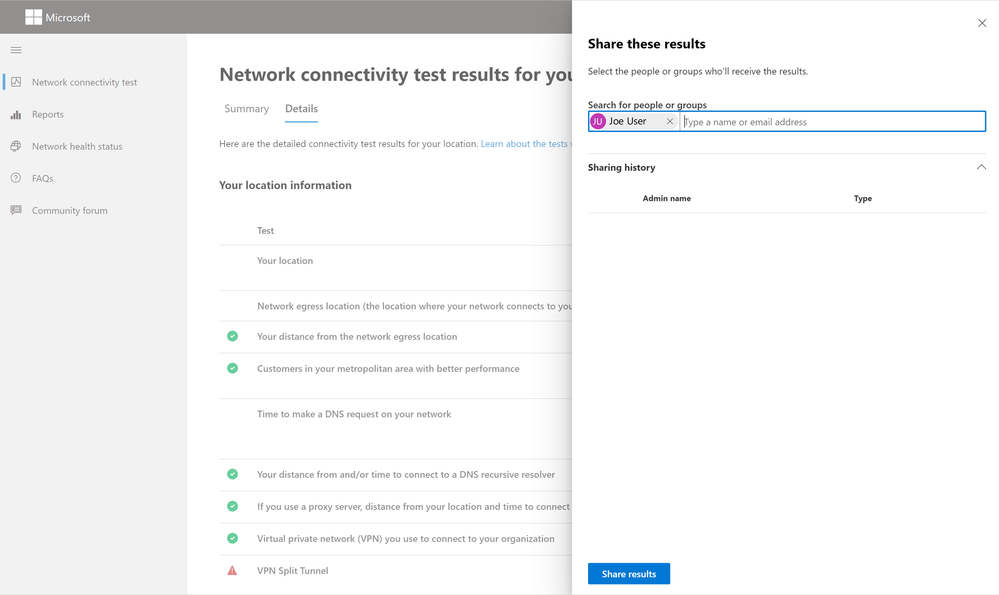
Task: Sort by the Admin name column header
Action: (x=666, y=199)
